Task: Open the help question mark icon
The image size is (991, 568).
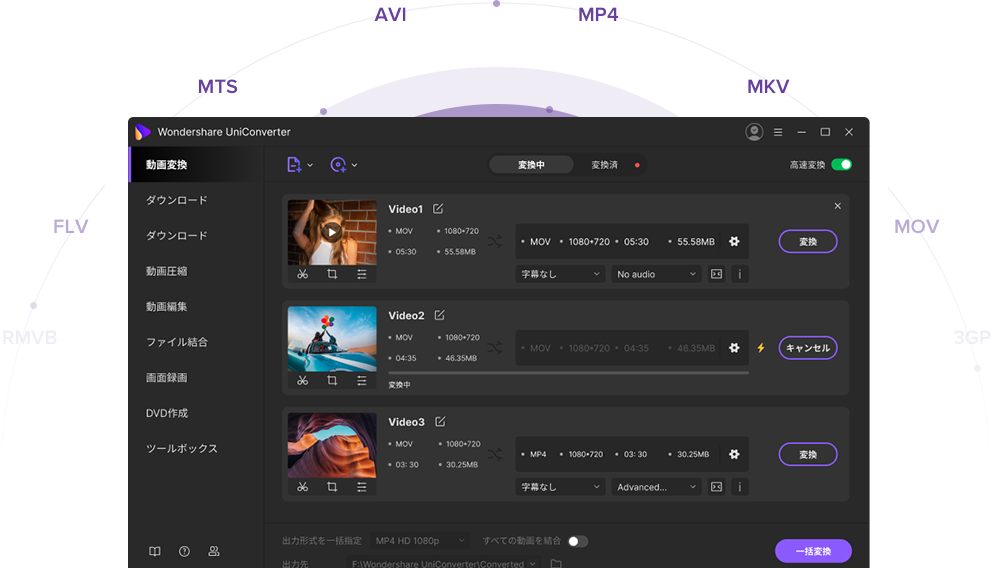Action: pos(184,551)
